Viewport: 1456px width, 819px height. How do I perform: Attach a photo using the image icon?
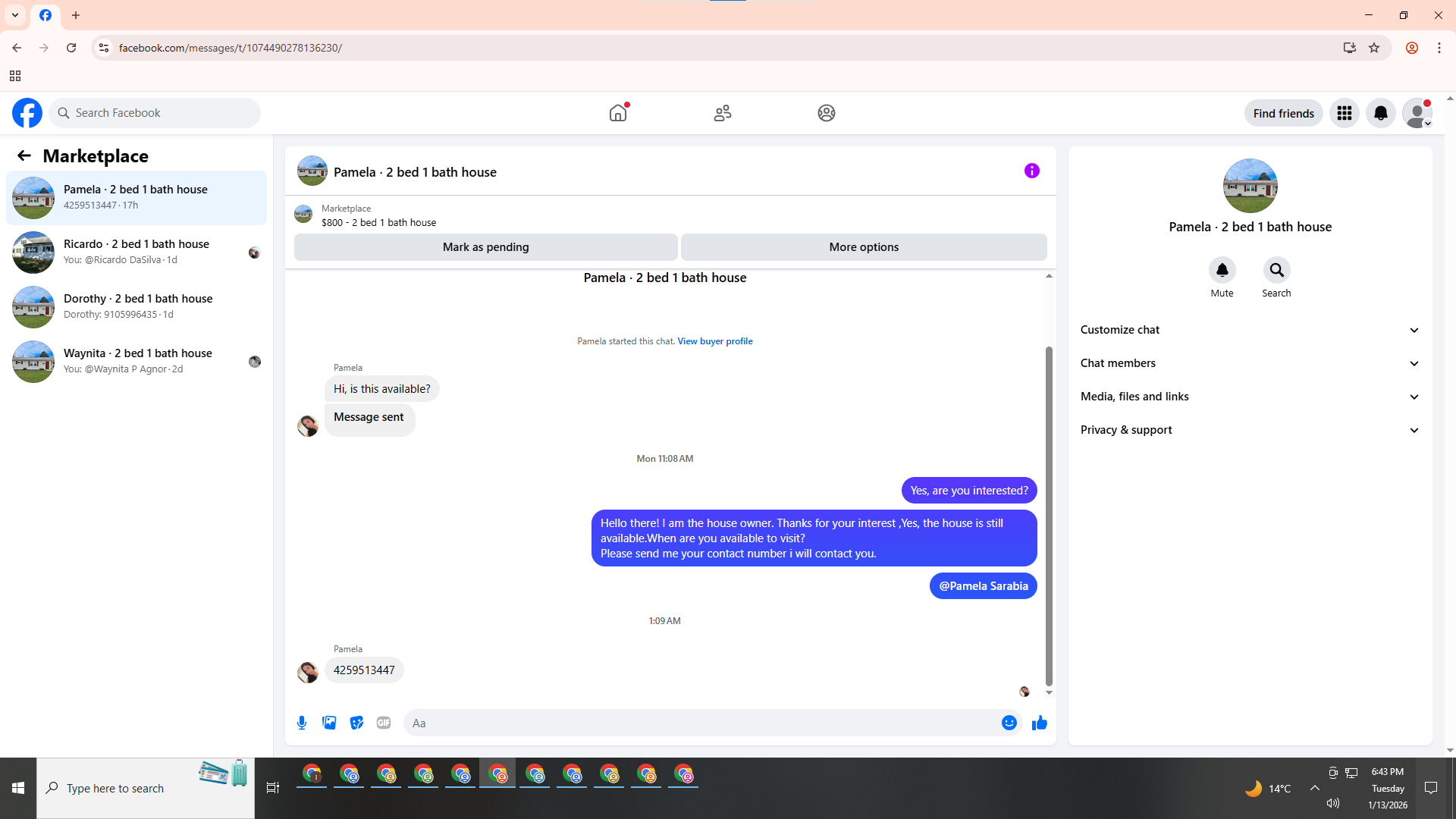tap(329, 723)
